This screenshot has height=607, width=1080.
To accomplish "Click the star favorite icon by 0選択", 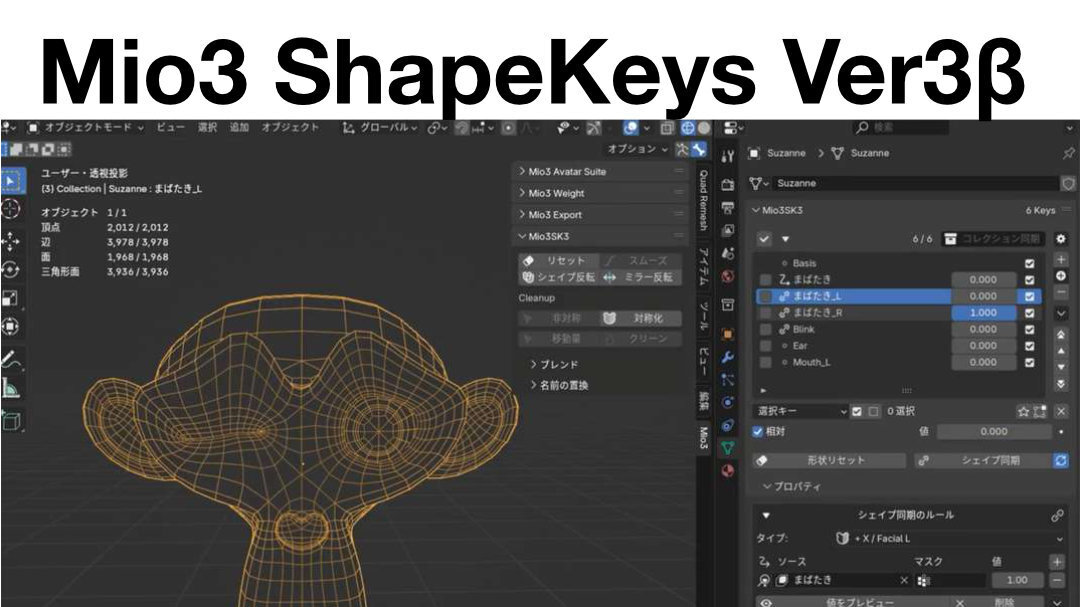I will tap(1024, 411).
